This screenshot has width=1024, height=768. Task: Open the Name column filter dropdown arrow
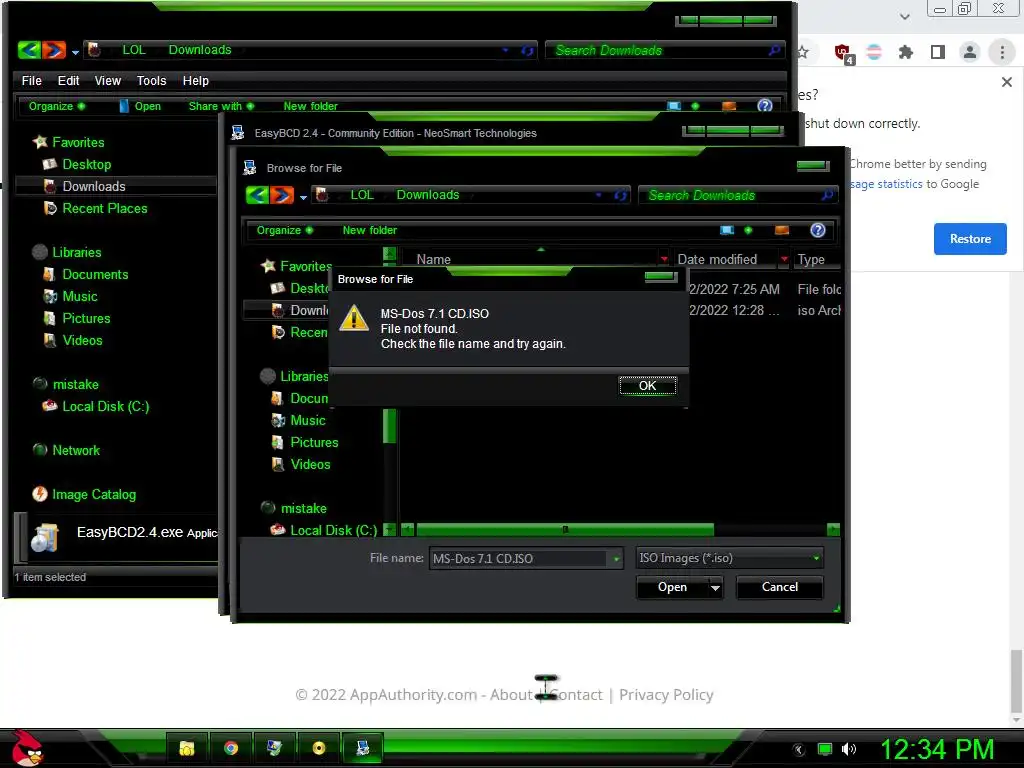coord(664,259)
